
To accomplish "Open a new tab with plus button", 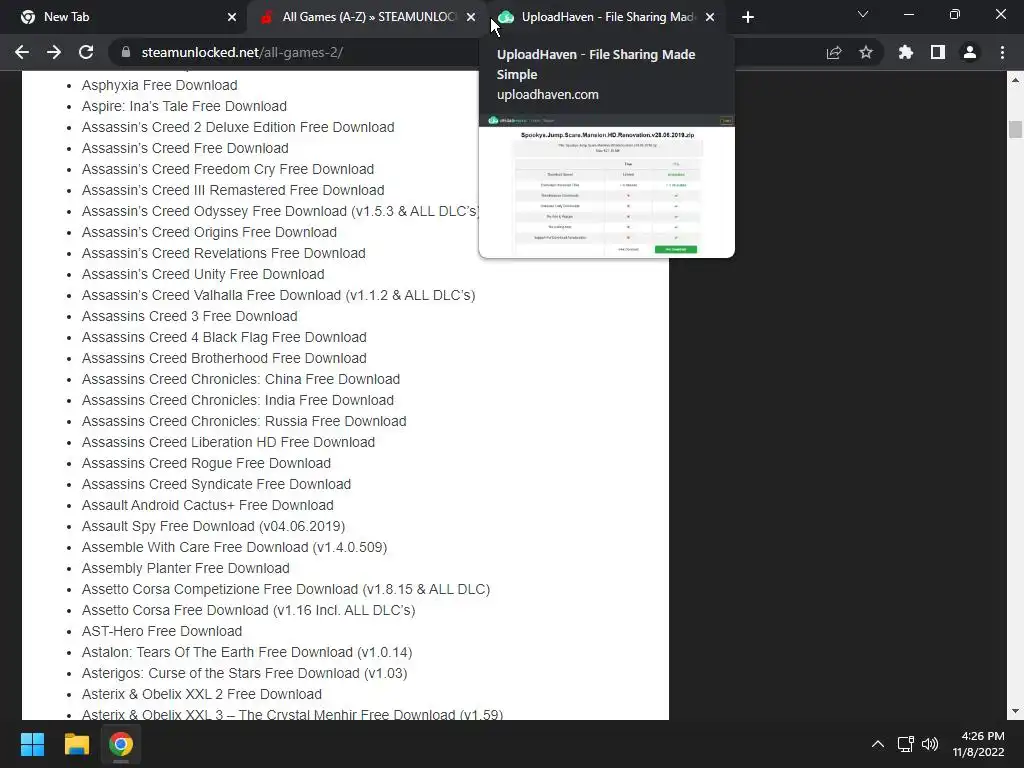I will pyautogui.click(x=748, y=17).
